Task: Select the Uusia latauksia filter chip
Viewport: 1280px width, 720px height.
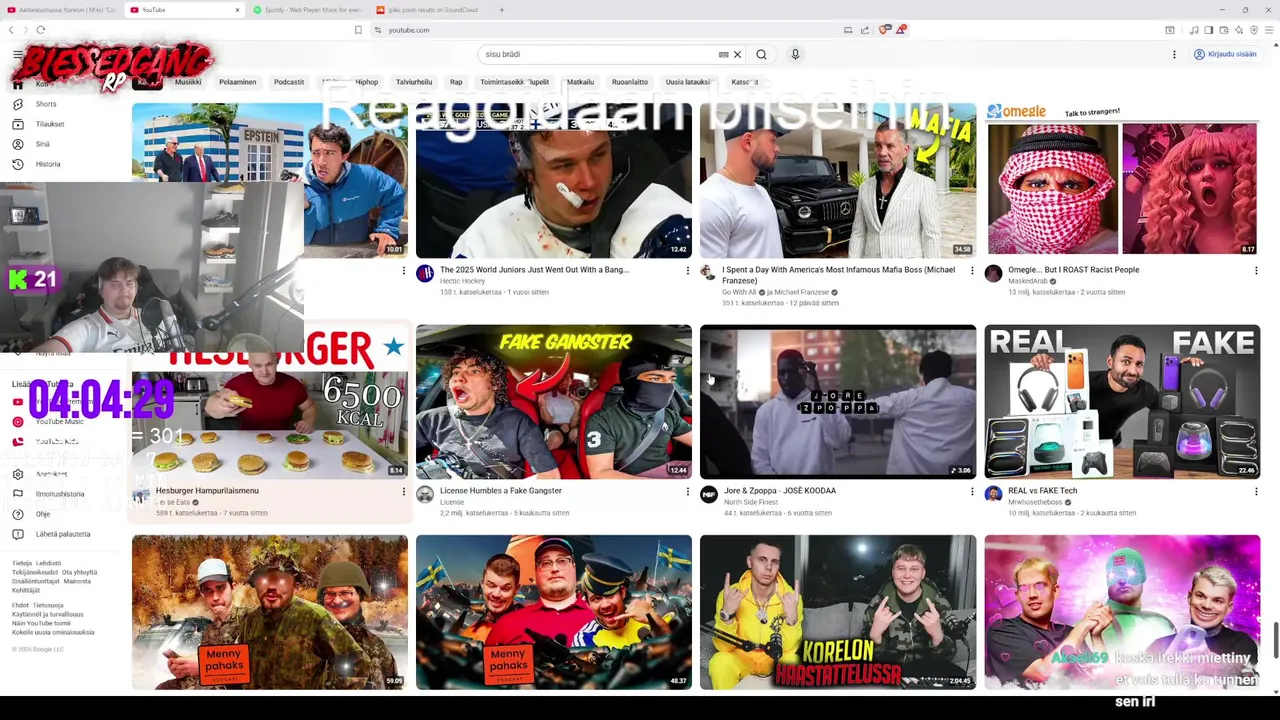Action: coord(688,82)
